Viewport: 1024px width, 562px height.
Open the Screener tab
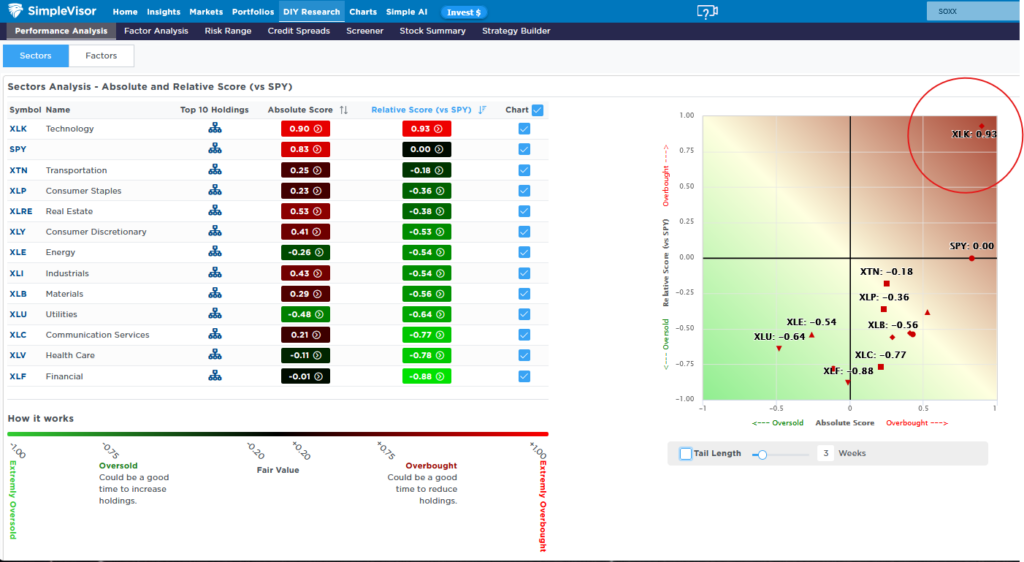(x=364, y=31)
